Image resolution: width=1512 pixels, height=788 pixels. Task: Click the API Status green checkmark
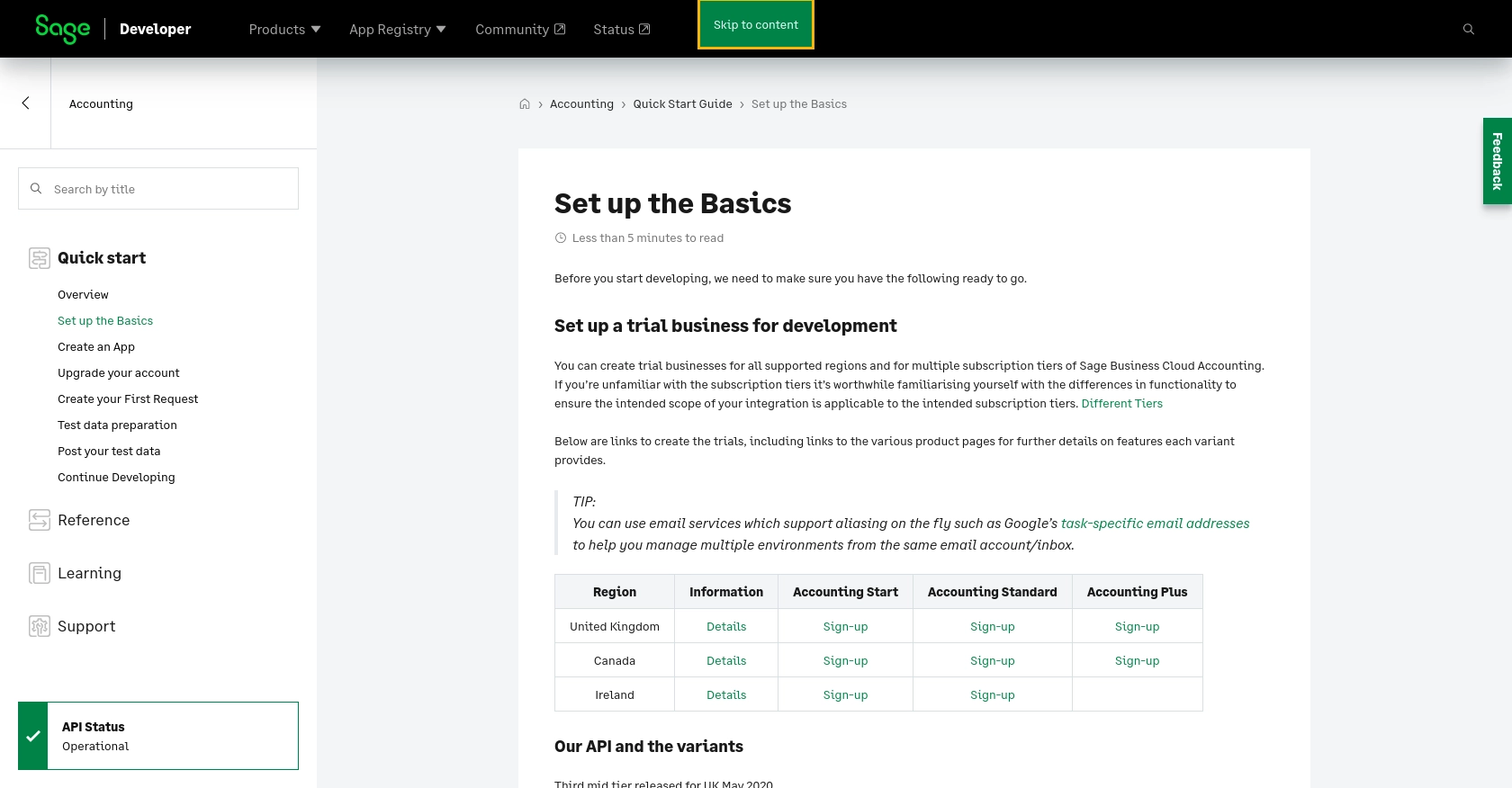(x=33, y=736)
